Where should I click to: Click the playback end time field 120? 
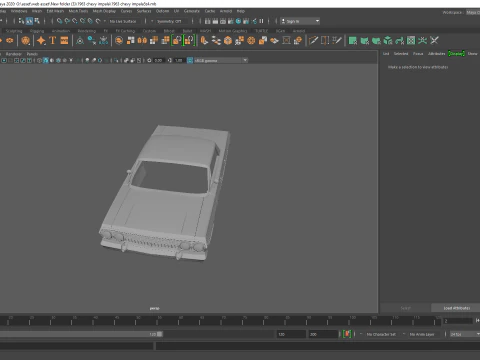pyautogui.click(x=291, y=334)
